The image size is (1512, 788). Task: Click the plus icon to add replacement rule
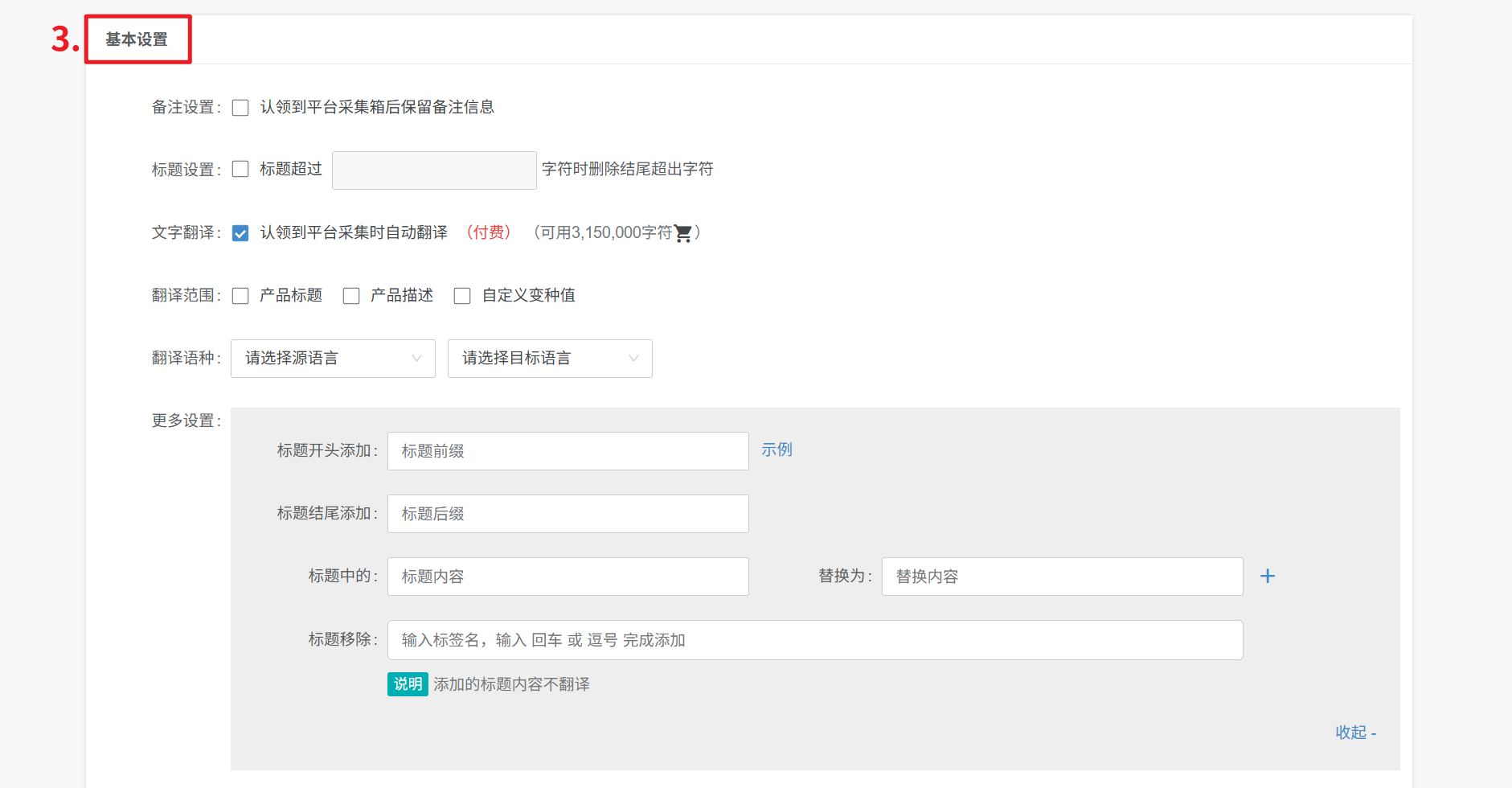pyautogui.click(x=1268, y=576)
